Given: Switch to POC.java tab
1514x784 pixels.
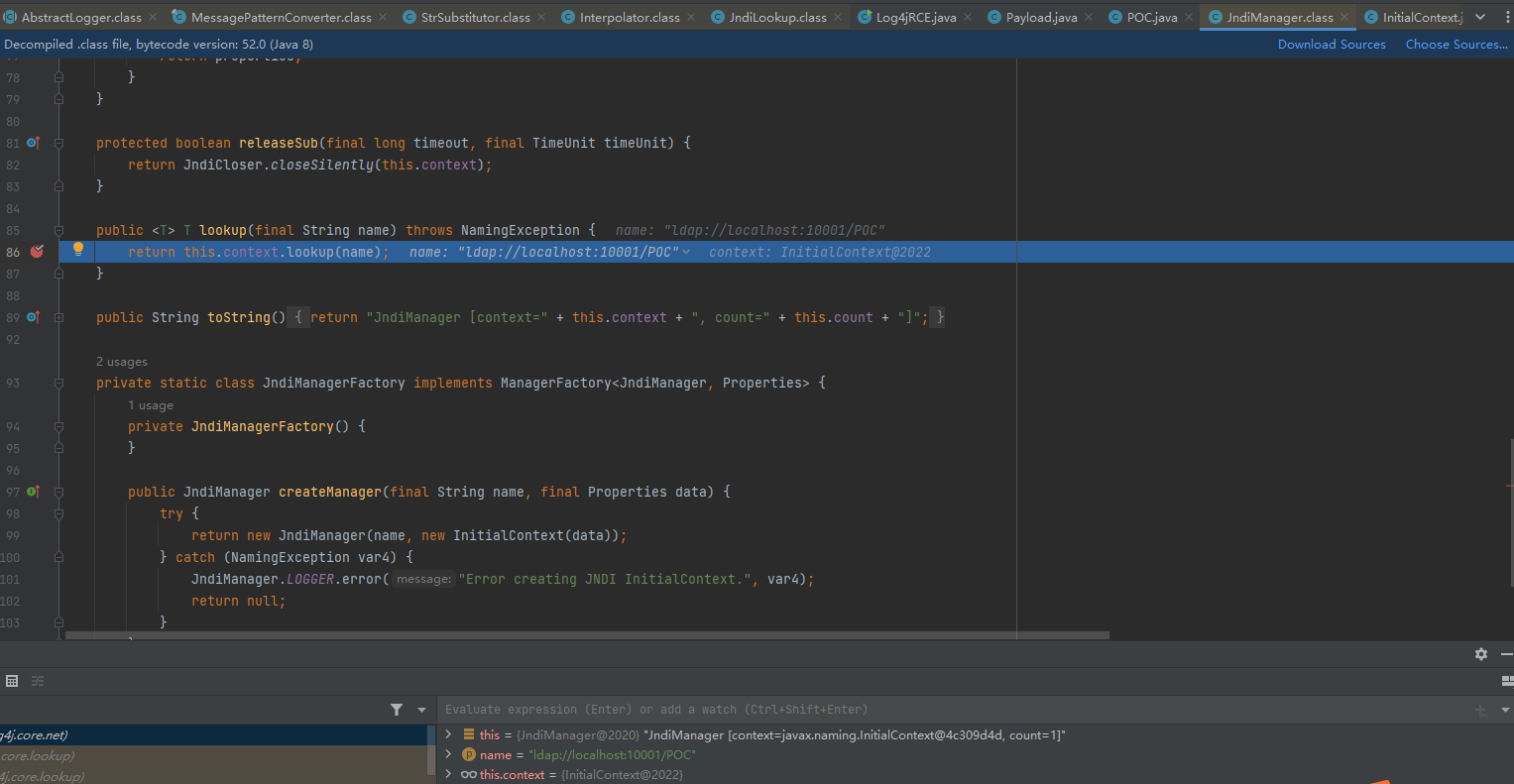Looking at the screenshot, I should pos(1152,17).
